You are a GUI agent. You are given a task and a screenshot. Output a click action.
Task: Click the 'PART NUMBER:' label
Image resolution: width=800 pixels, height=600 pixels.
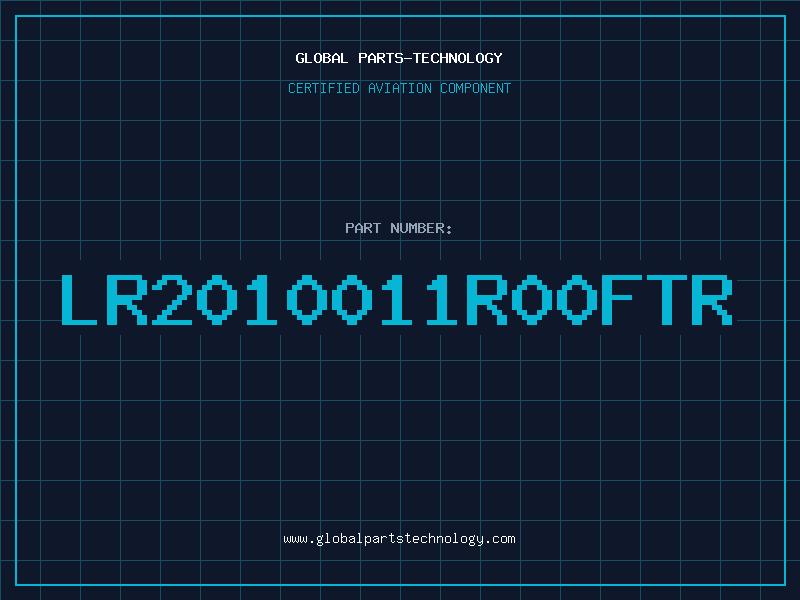point(399,228)
